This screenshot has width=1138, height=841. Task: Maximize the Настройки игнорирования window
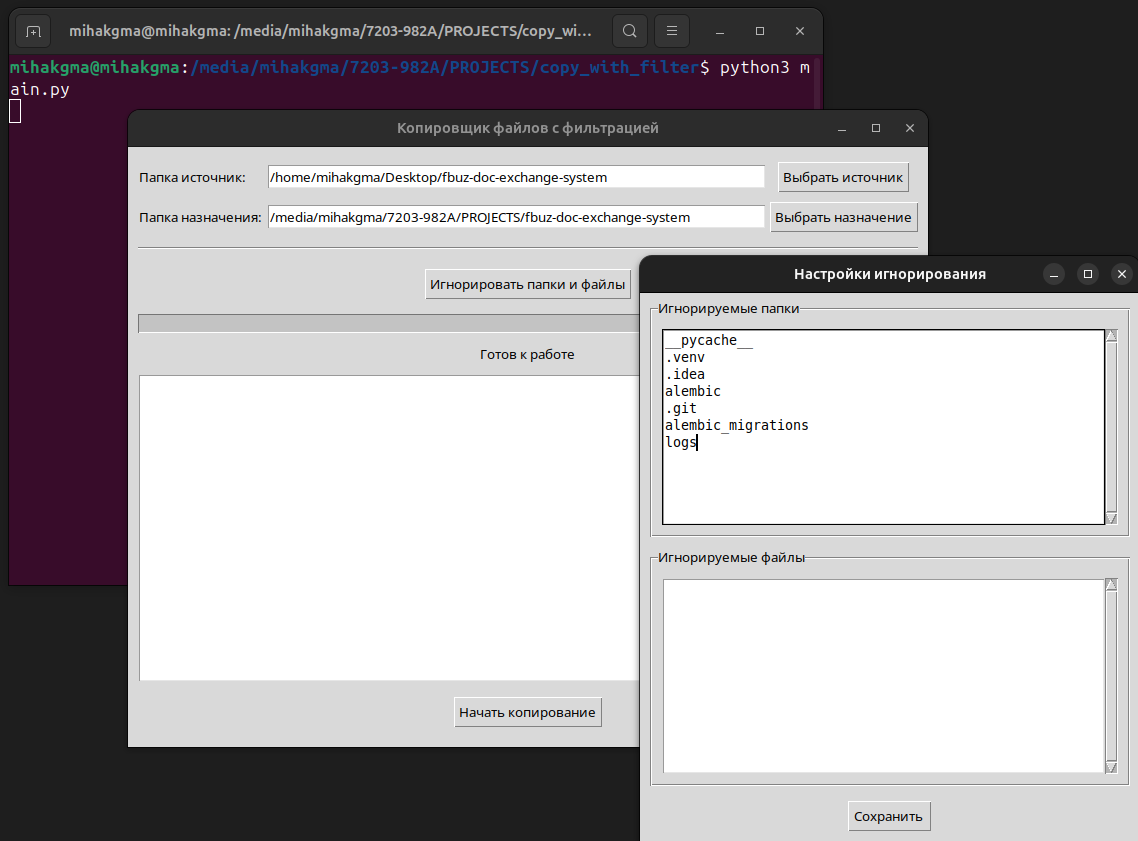pyautogui.click(x=1088, y=274)
